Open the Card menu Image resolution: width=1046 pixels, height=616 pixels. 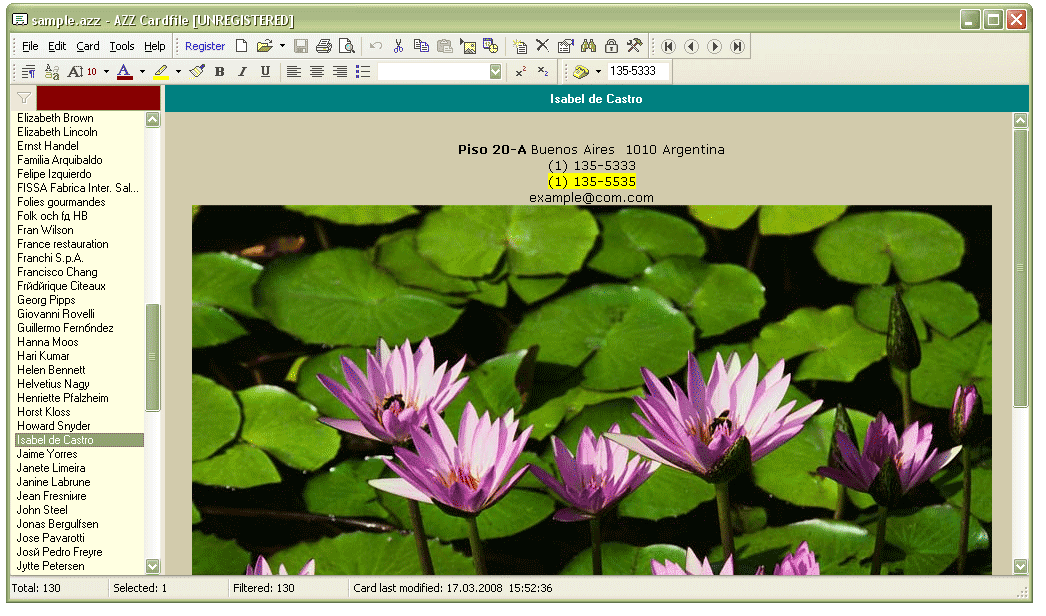click(x=87, y=46)
